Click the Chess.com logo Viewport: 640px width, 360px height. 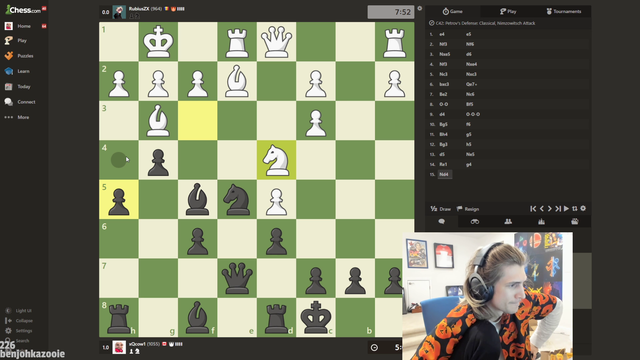coord(23,10)
